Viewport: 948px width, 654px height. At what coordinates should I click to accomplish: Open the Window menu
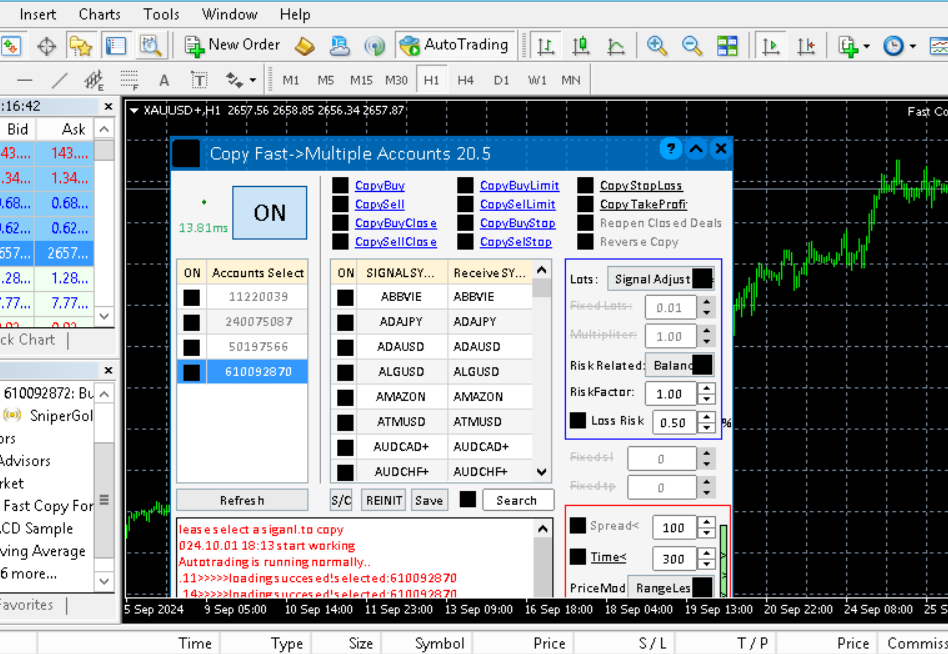point(229,14)
